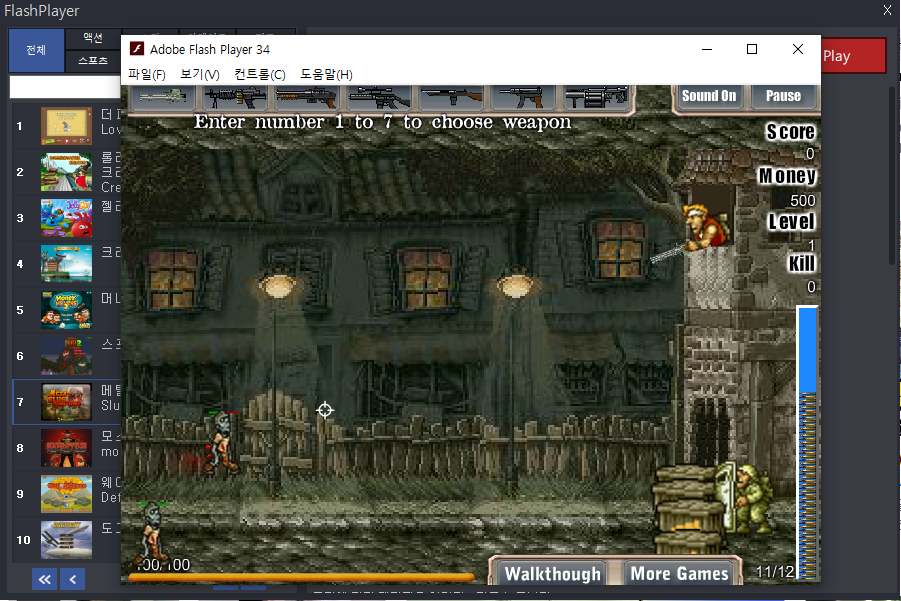The height and width of the screenshot is (601, 901).
Task: Select the second weapon machine gun icon
Action: [x=235, y=97]
